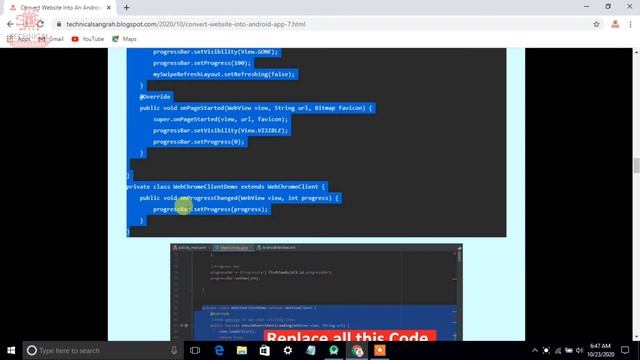Screen dimensions: 640x360
Task: Open the Windows Start menu
Action: [x=11, y=350]
